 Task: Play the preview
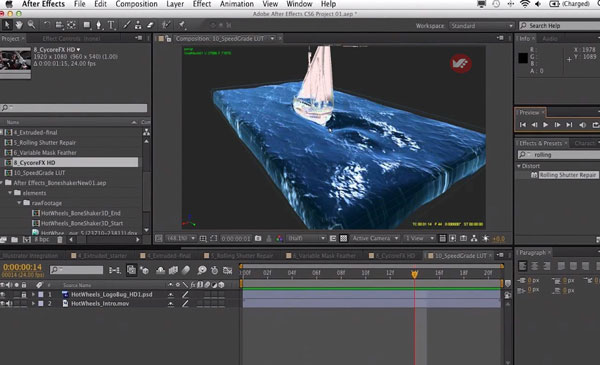coord(545,125)
